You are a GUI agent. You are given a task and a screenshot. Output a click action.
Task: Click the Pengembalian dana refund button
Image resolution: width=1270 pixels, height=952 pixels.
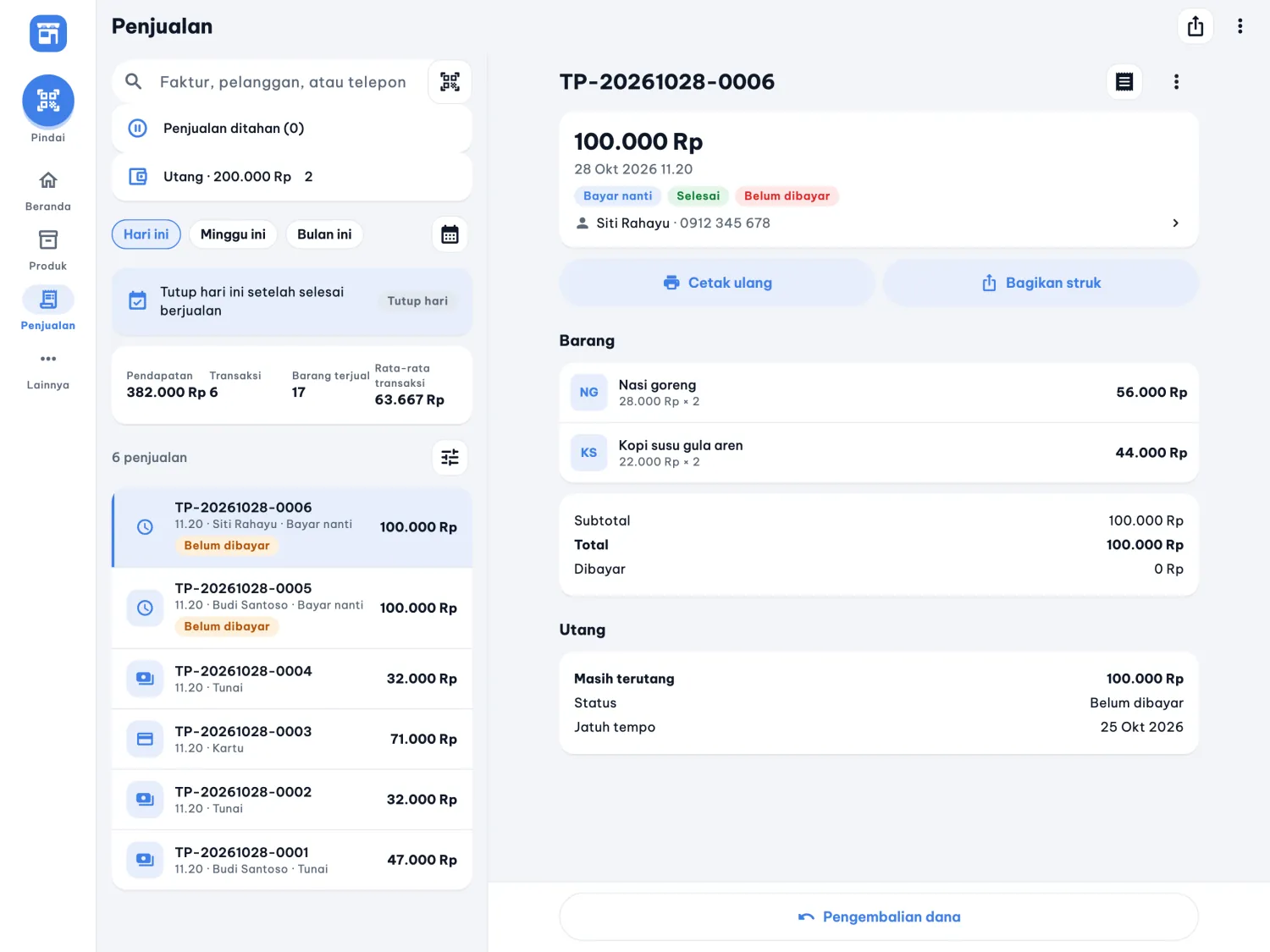pyautogui.click(x=879, y=917)
